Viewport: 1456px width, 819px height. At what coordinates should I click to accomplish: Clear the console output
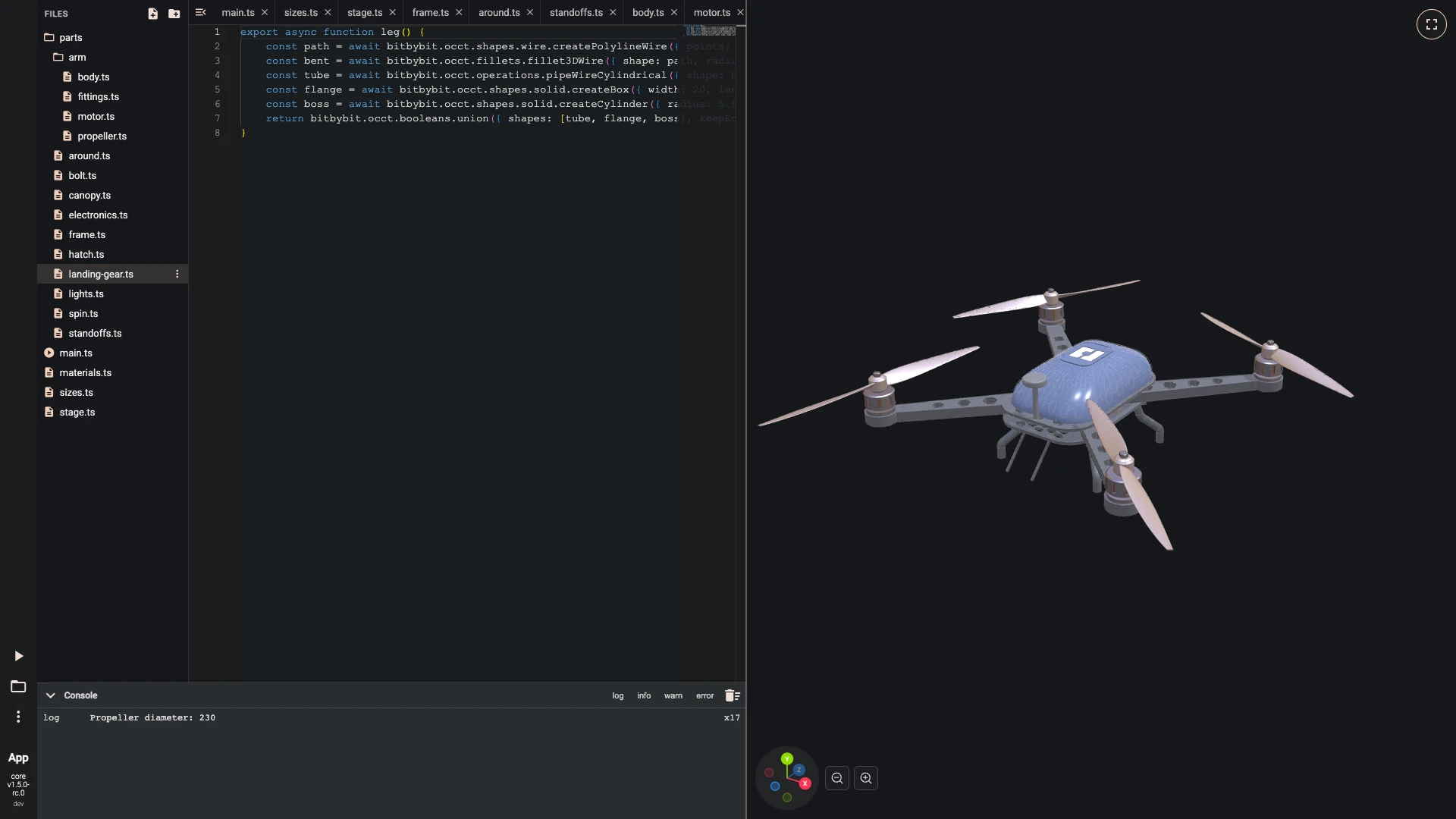[x=732, y=695]
